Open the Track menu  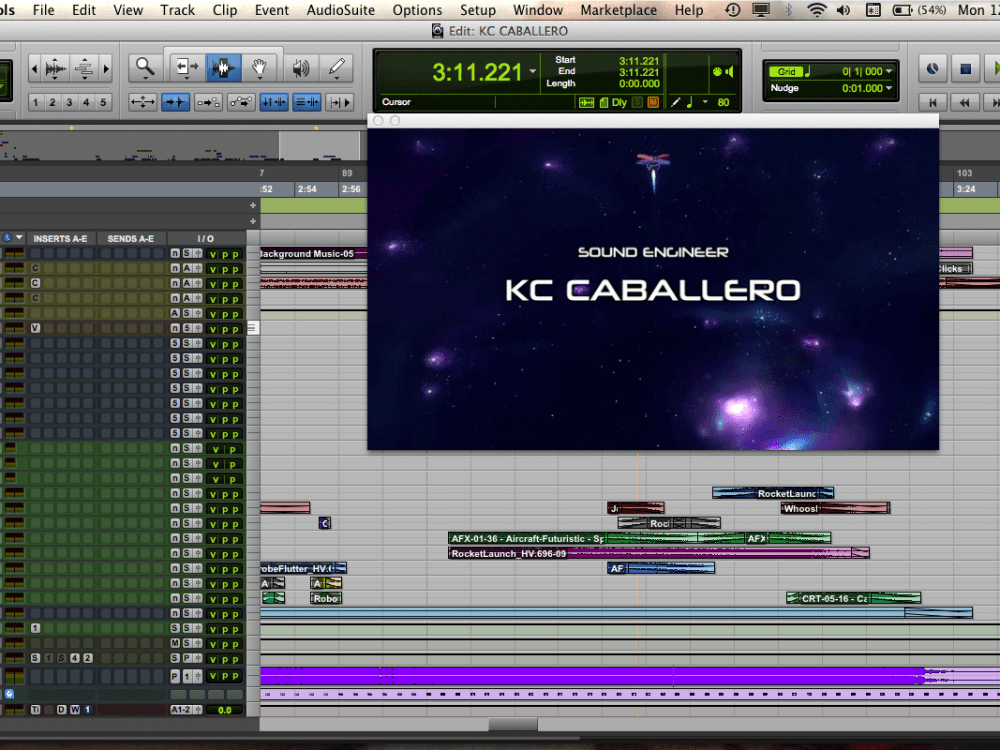click(x=177, y=10)
